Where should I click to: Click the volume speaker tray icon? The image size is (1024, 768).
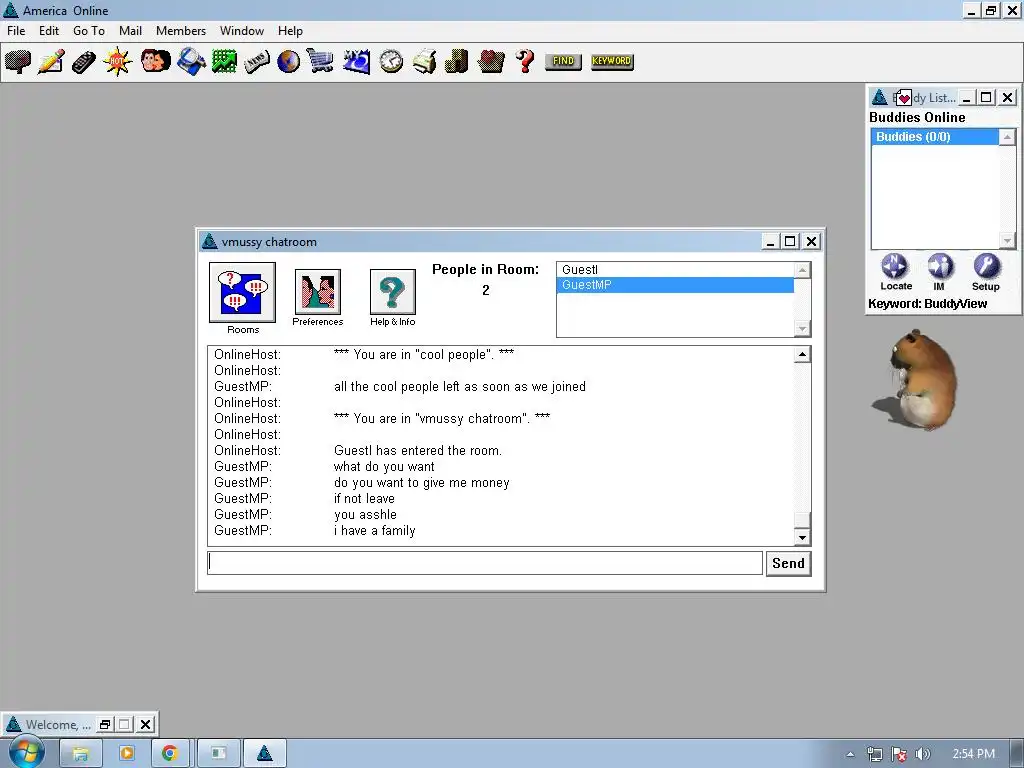click(x=923, y=754)
